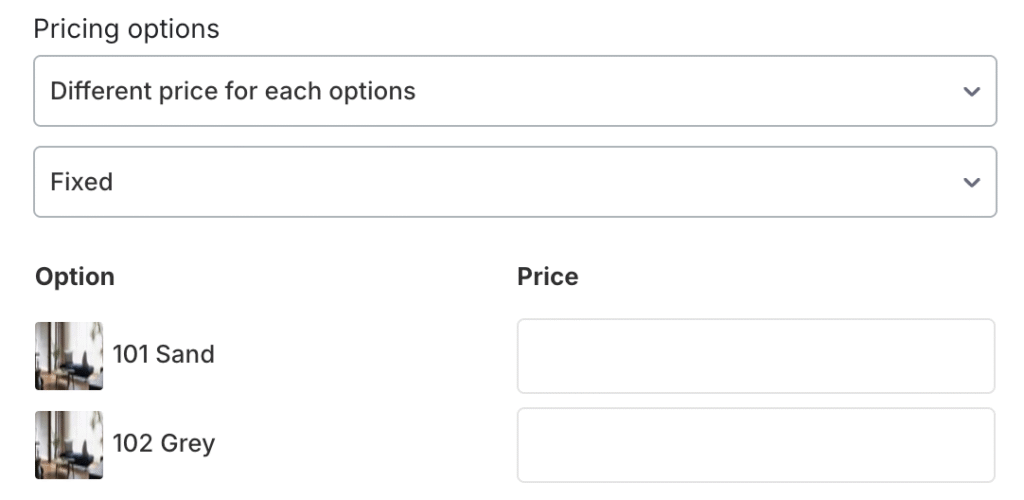Expand pricing mode list via its down arrow
The width and height of the screenshot is (1024, 500).
tap(972, 91)
